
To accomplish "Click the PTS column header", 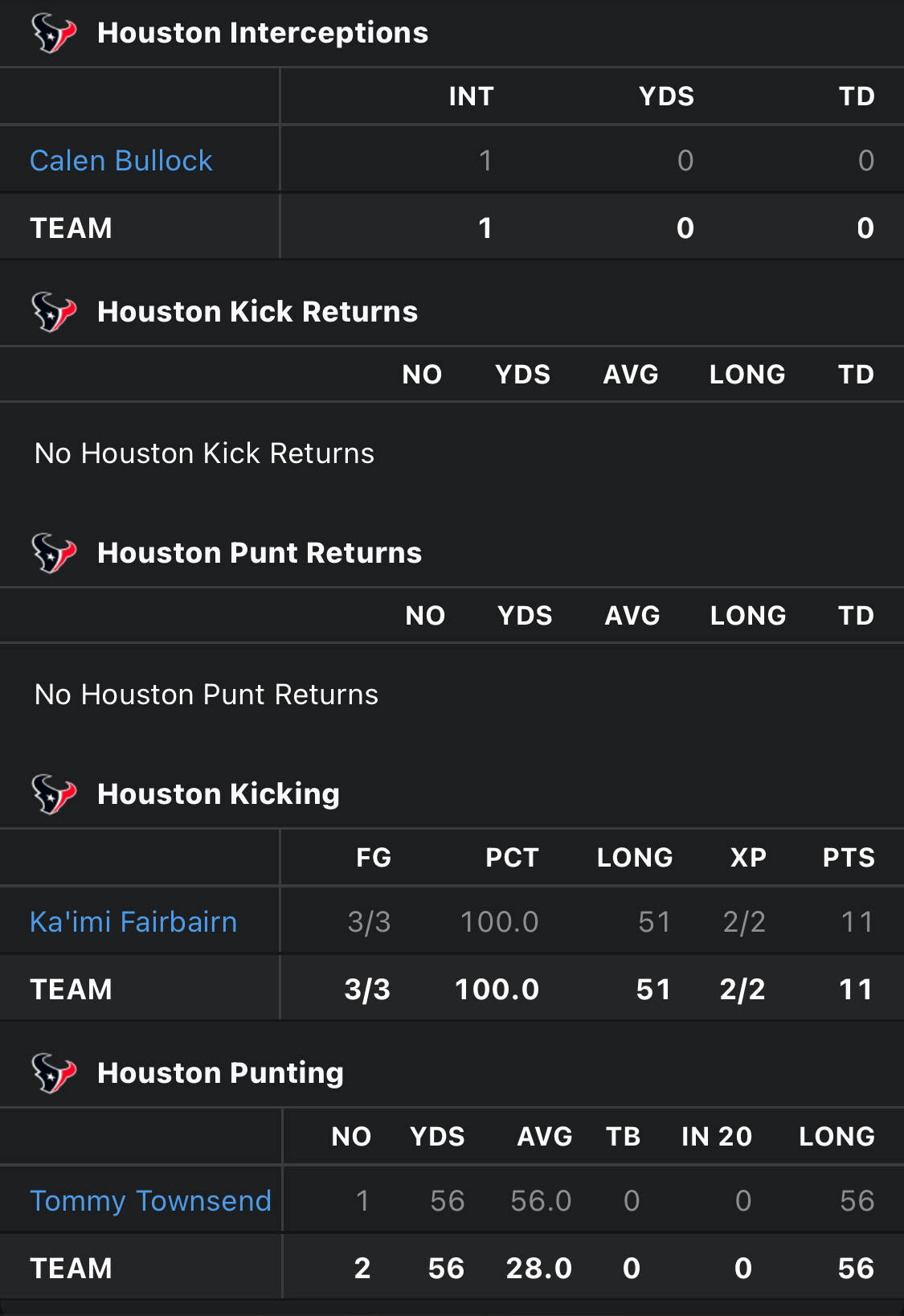I will pos(849,858).
